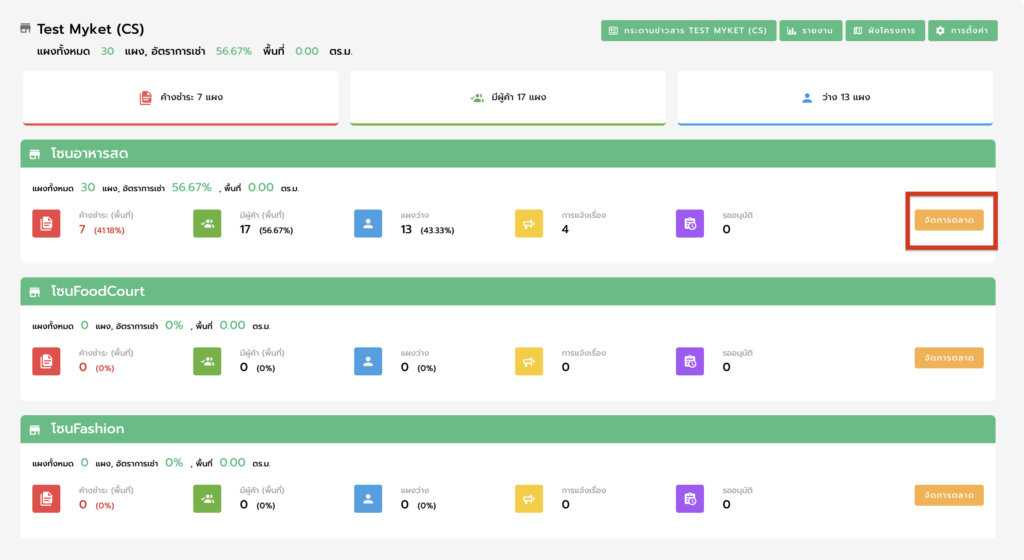Click blue vacant stall icon in โซนFashion
1024x560 pixels.
click(368, 499)
